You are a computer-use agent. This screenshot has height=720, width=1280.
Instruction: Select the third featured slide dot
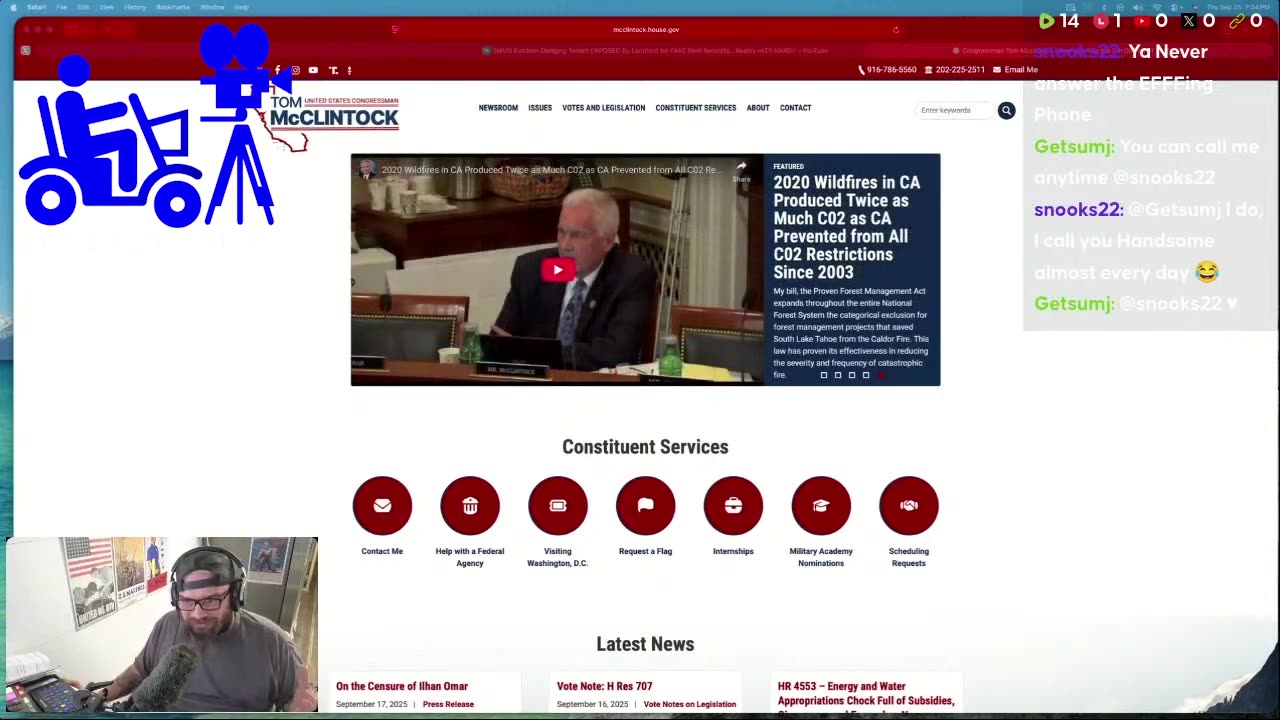point(852,375)
